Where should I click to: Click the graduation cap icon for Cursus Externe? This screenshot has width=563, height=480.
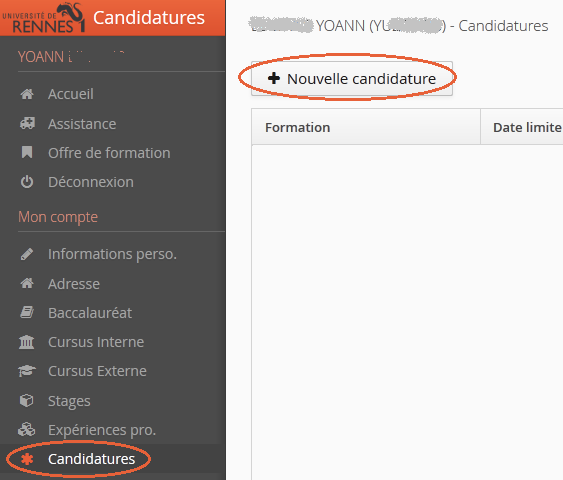tap(27, 371)
